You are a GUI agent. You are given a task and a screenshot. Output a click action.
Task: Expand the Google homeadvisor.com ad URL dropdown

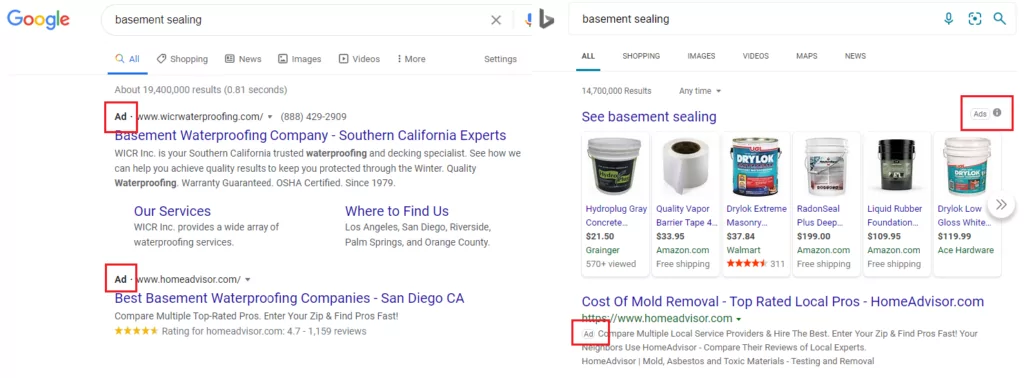click(248, 280)
